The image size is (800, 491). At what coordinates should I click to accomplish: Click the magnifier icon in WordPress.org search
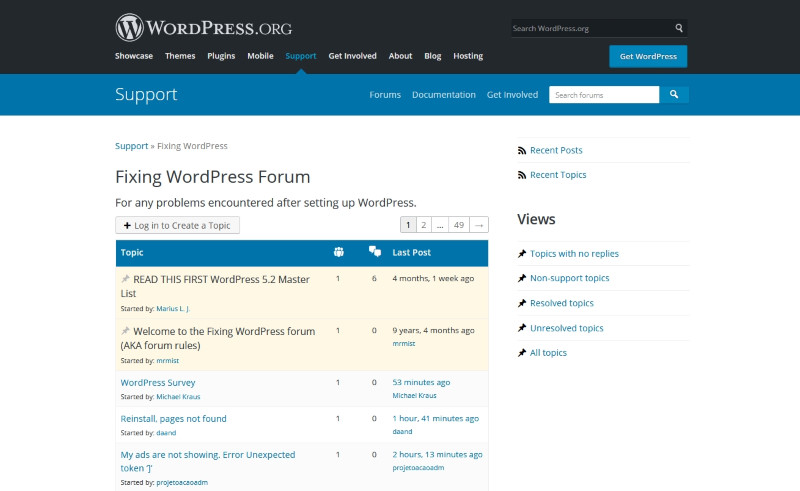679,28
